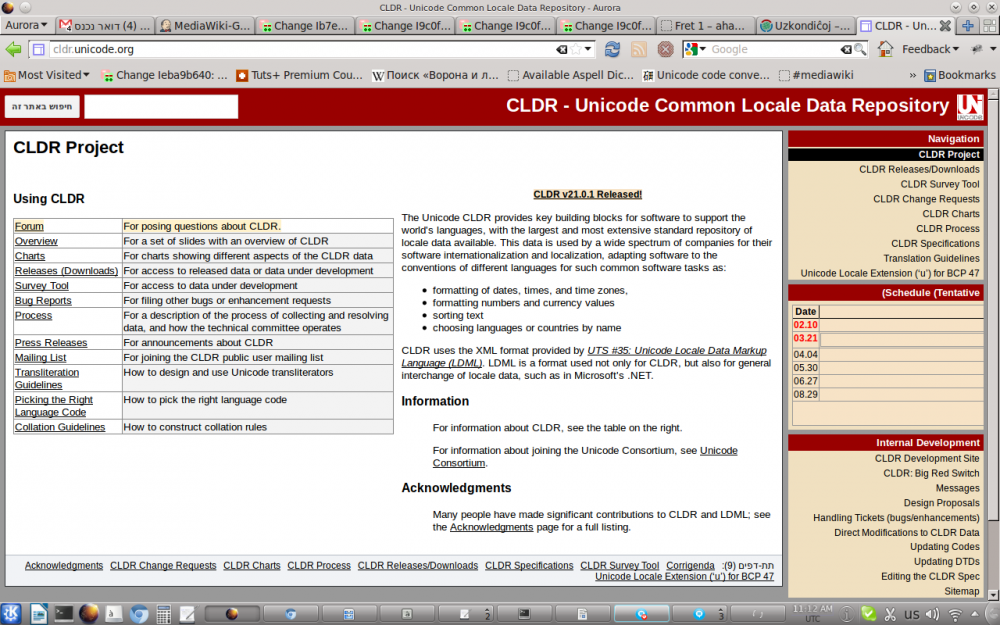Close the CLDR tab with its X
This screenshot has width=1000, height=625.
click(x=945, y=26)
